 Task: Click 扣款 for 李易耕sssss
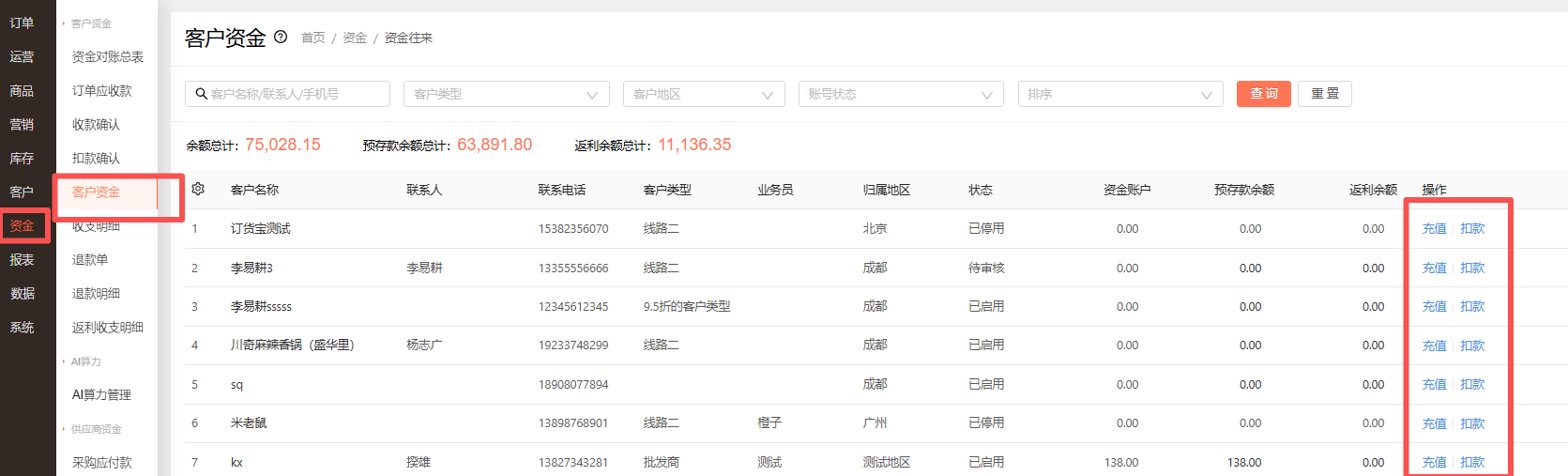(1472, 307)
